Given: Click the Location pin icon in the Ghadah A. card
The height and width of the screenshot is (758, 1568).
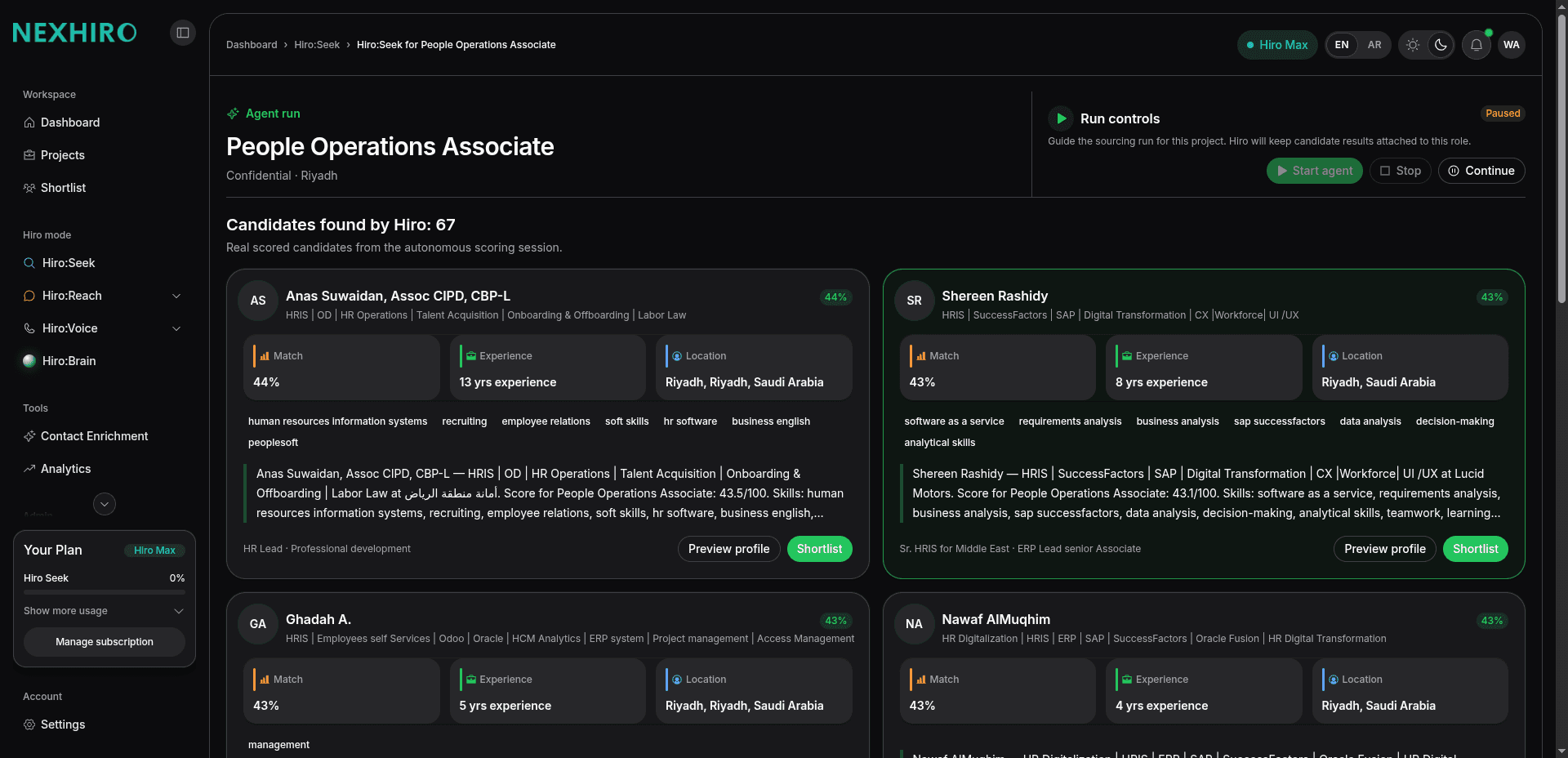Looking at the screenshot, I should [677, 680].
